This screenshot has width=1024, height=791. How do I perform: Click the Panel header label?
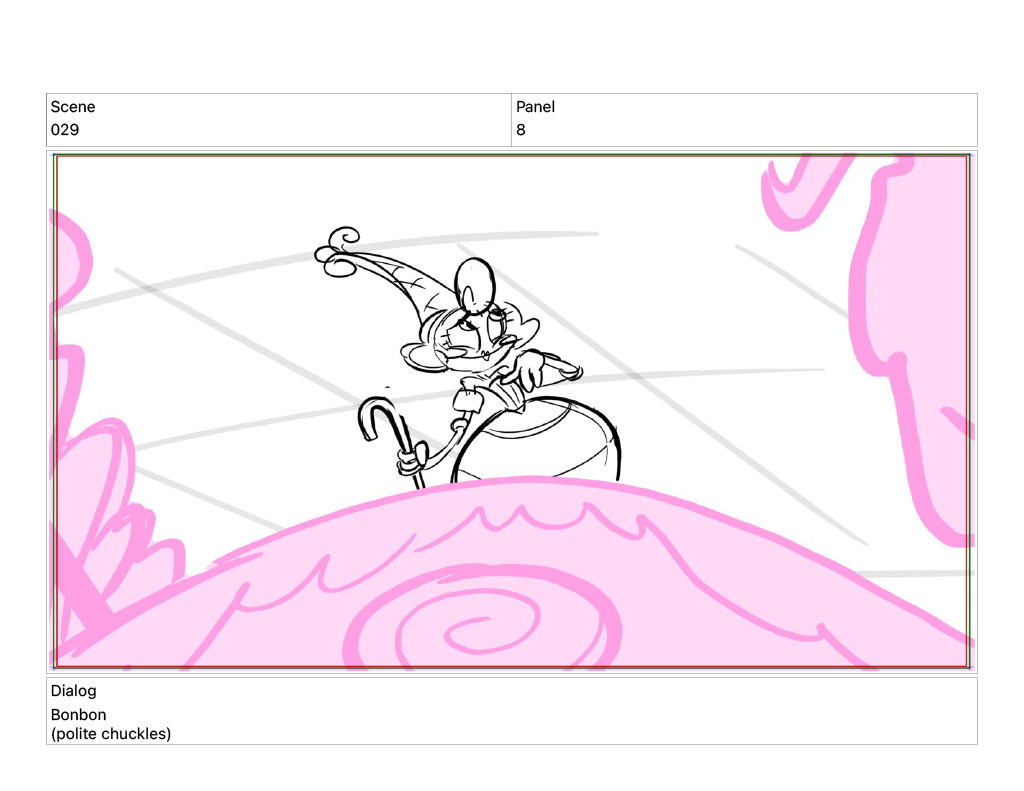pos(535,107)
